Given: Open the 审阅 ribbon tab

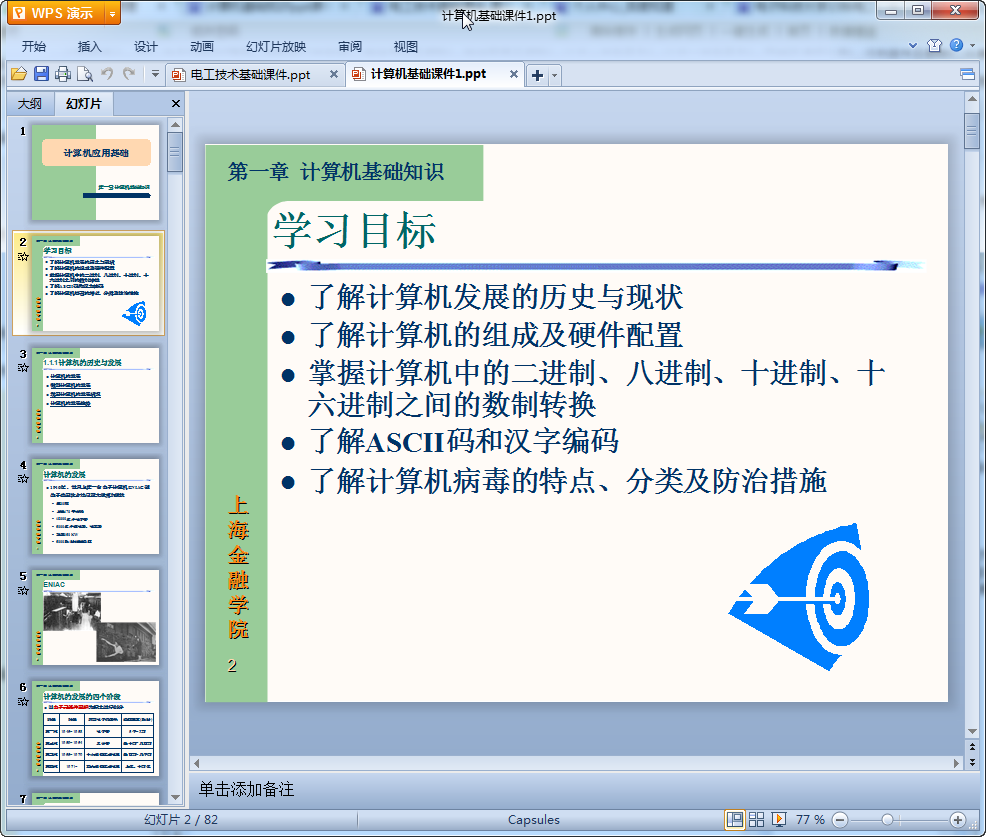Looking at the screenshot, I should pyautogui.click(x=350, y=47).
